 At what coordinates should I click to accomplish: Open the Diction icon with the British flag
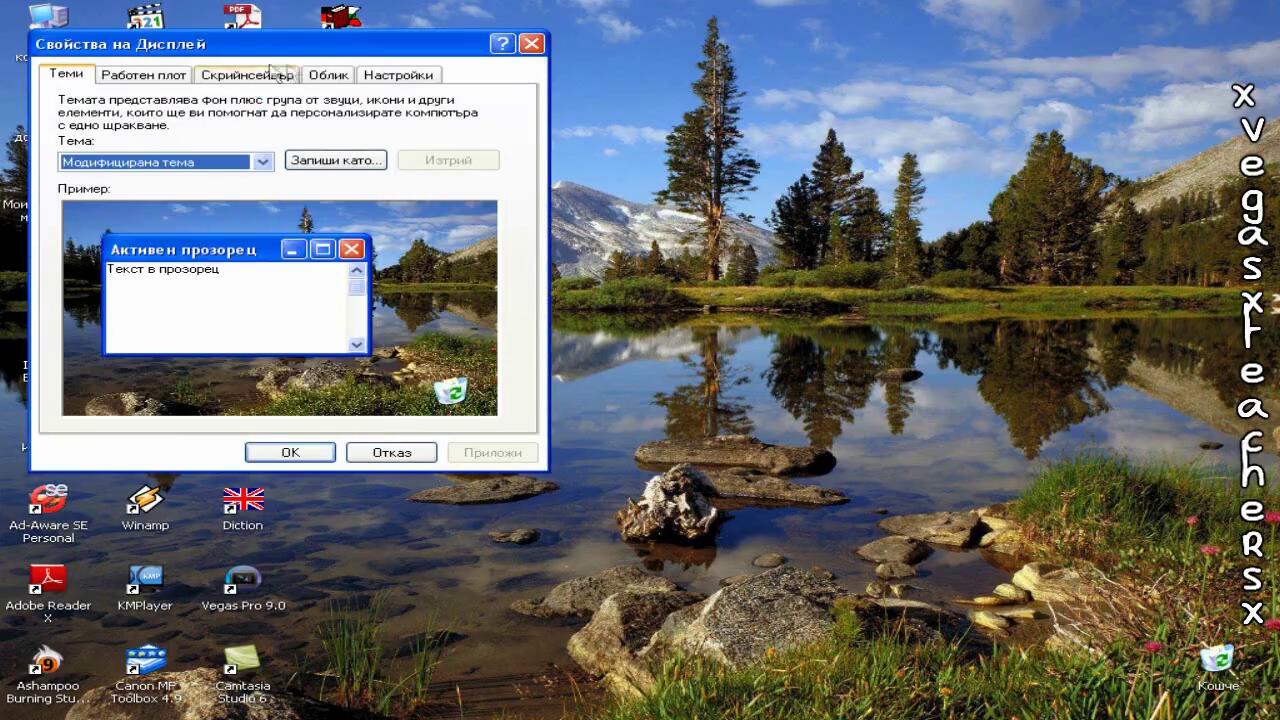(243, 500)
